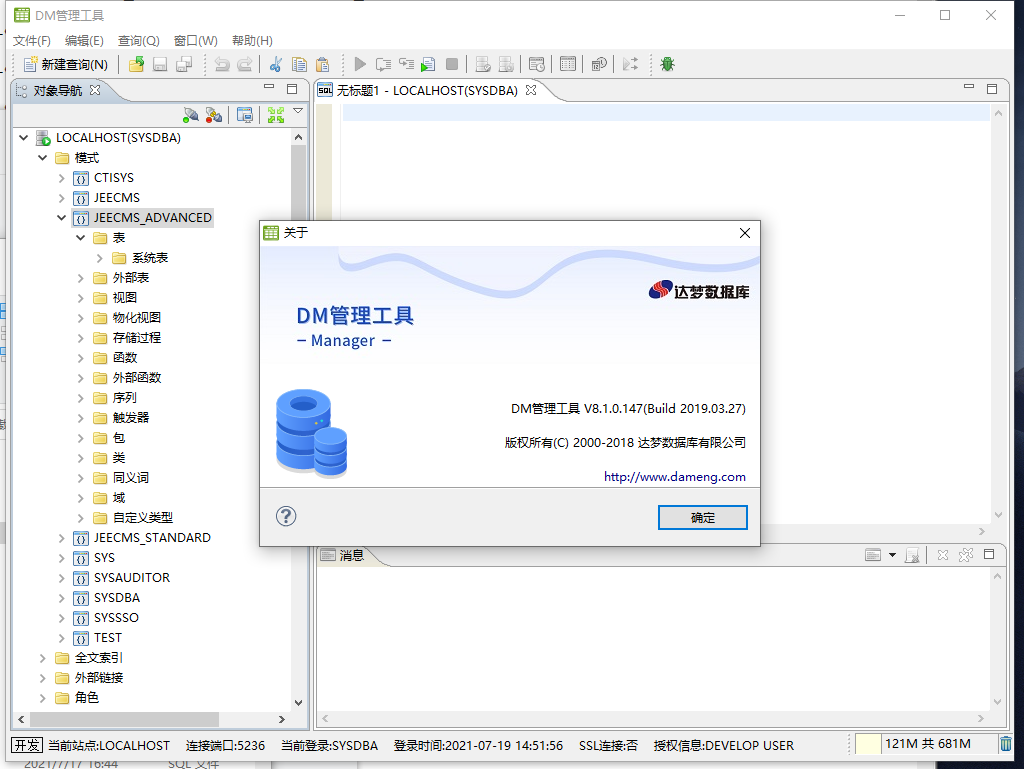
Task: Collapse the 模式 folder node
Action: click(42, 158)
